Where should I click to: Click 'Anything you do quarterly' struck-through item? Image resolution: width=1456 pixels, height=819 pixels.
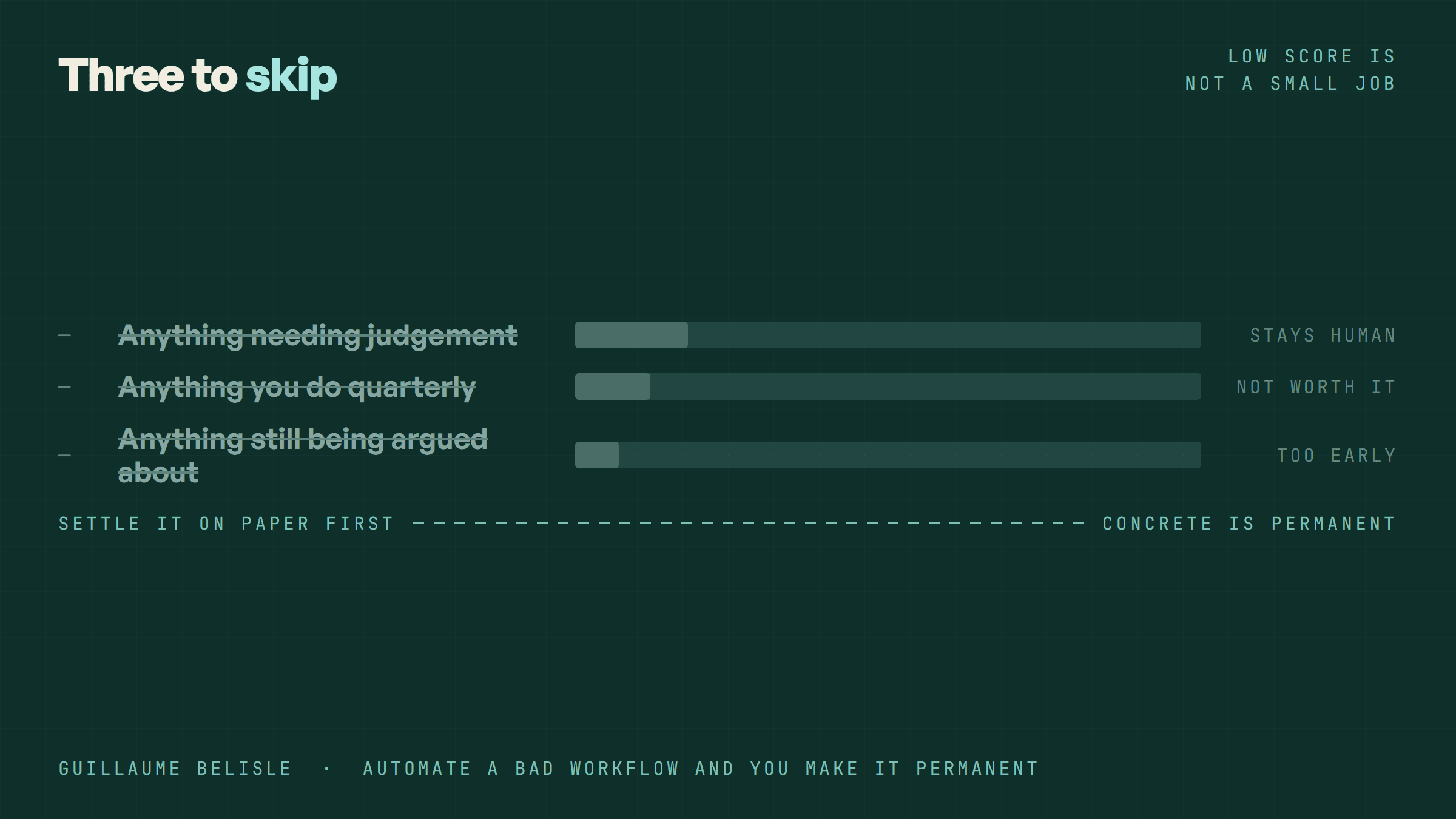coord(297,387)
